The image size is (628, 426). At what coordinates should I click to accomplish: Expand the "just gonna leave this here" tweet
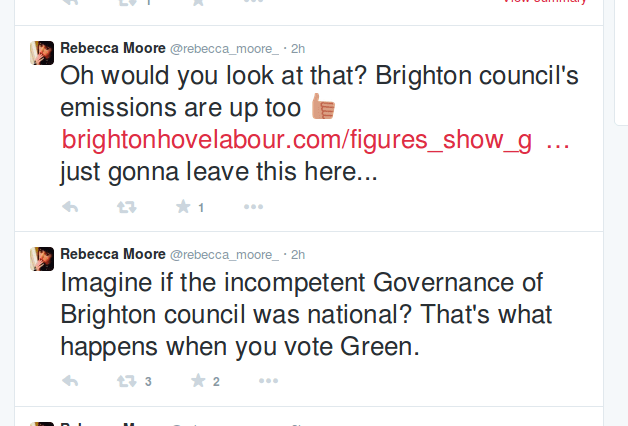click(x=450, y=172)
